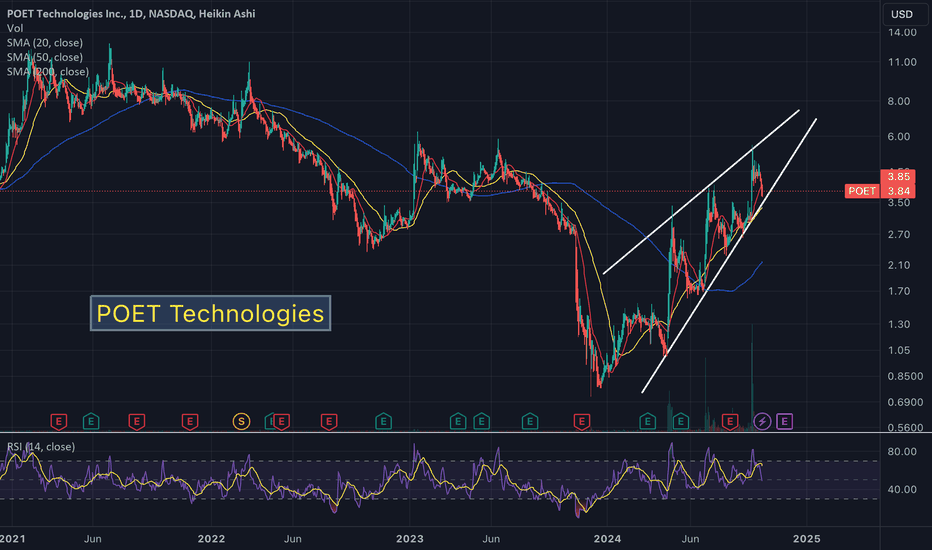This screenshot has height=550, width=932.
Task: Click the 2.10 price axis label
Action: point(899,265)
